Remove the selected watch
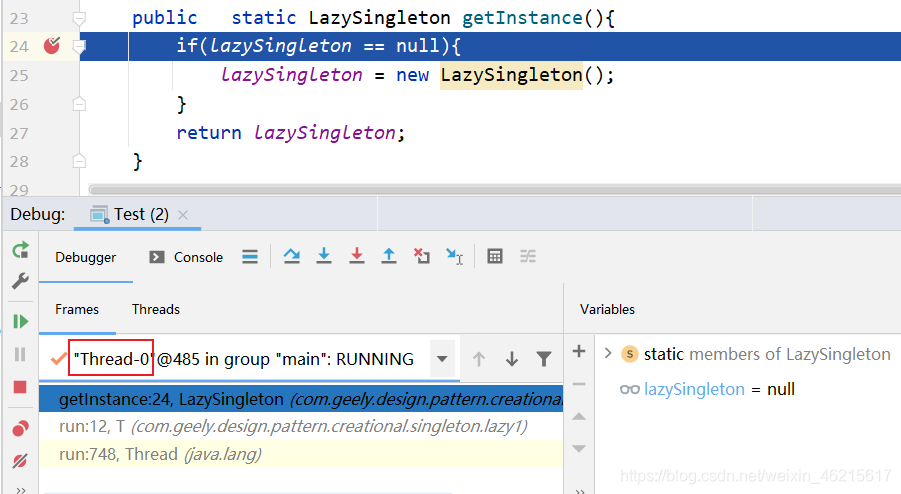 [579, 384]
